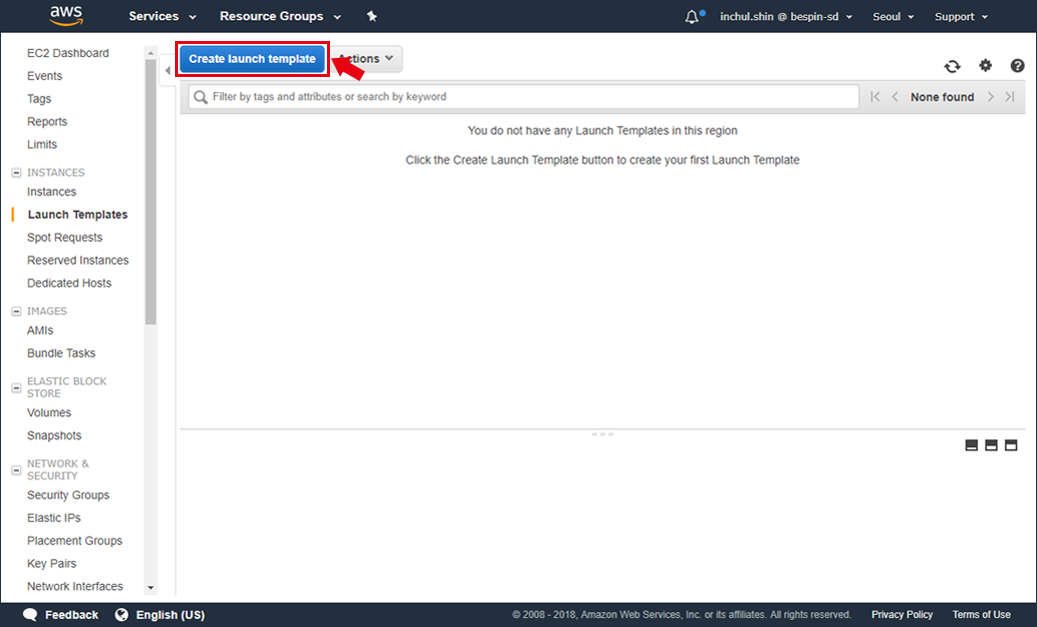This screenshot has width=1037, height=627.
Task: Collapse the IMAGES section
Action: tap(17, 312)
